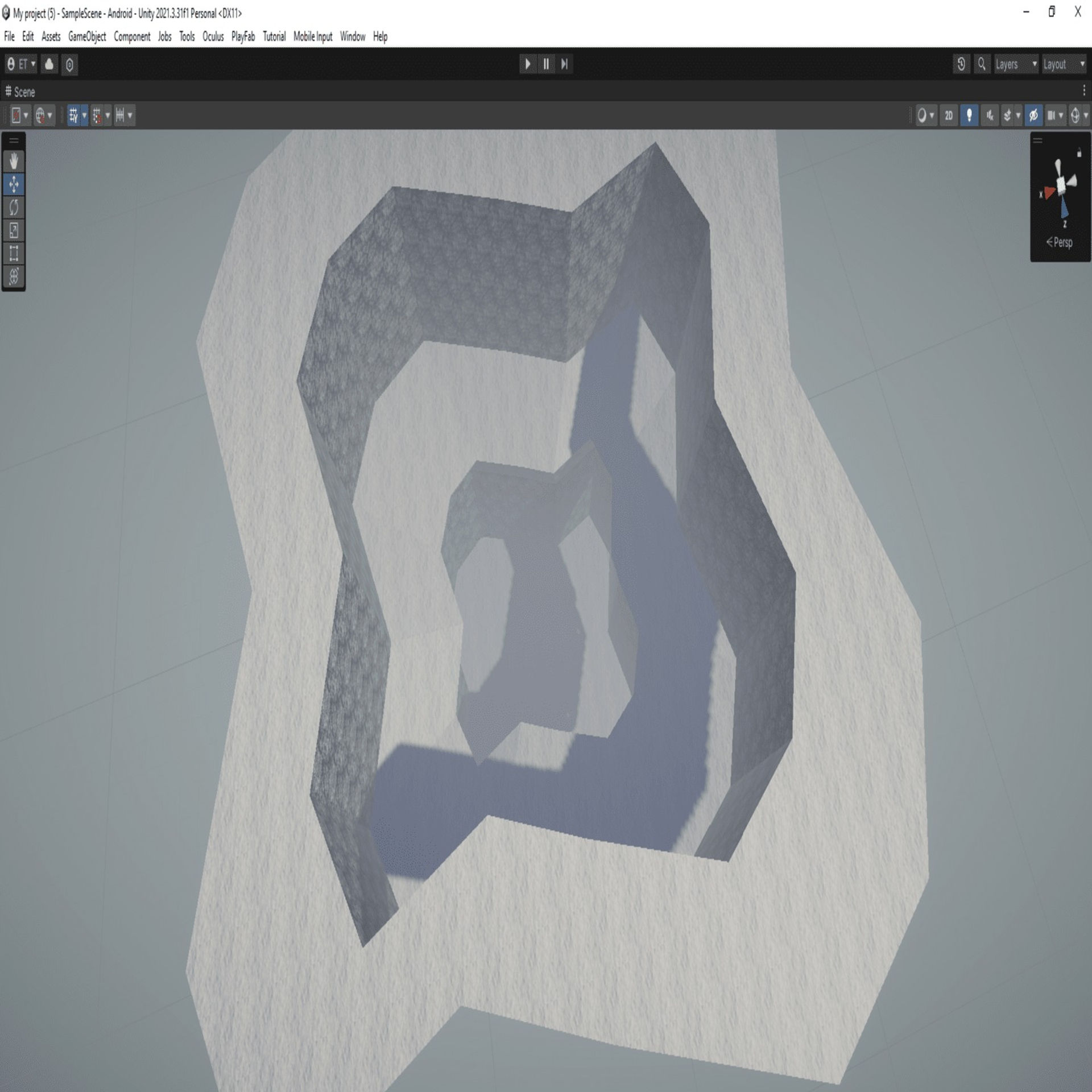The height and width of the screenshot is (1092, 1092).
Task: Click the orientation gizmo cube
Action: (1061, 186)
